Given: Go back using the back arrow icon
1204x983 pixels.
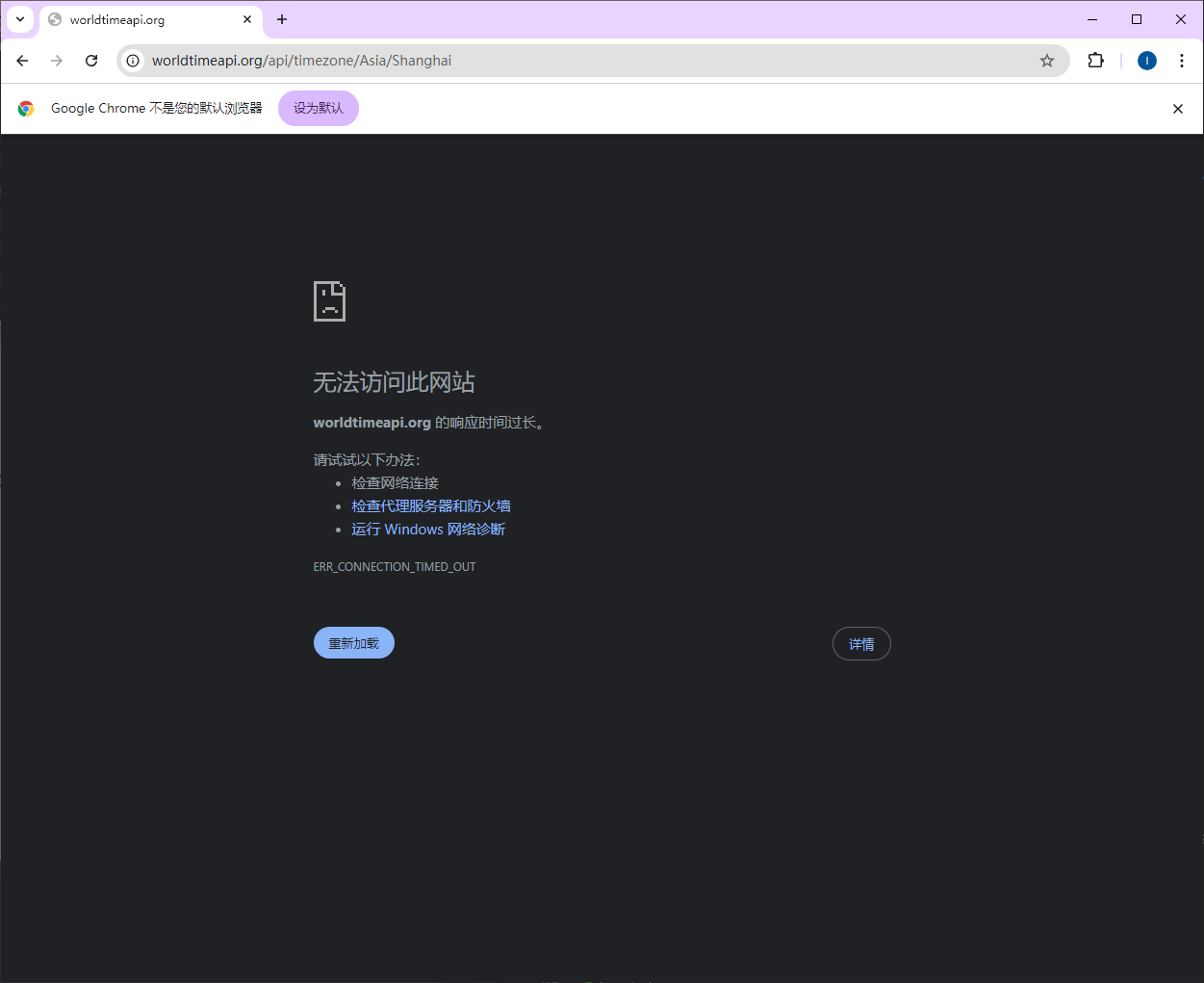Looking at the screenshot, I should point(22,60).
